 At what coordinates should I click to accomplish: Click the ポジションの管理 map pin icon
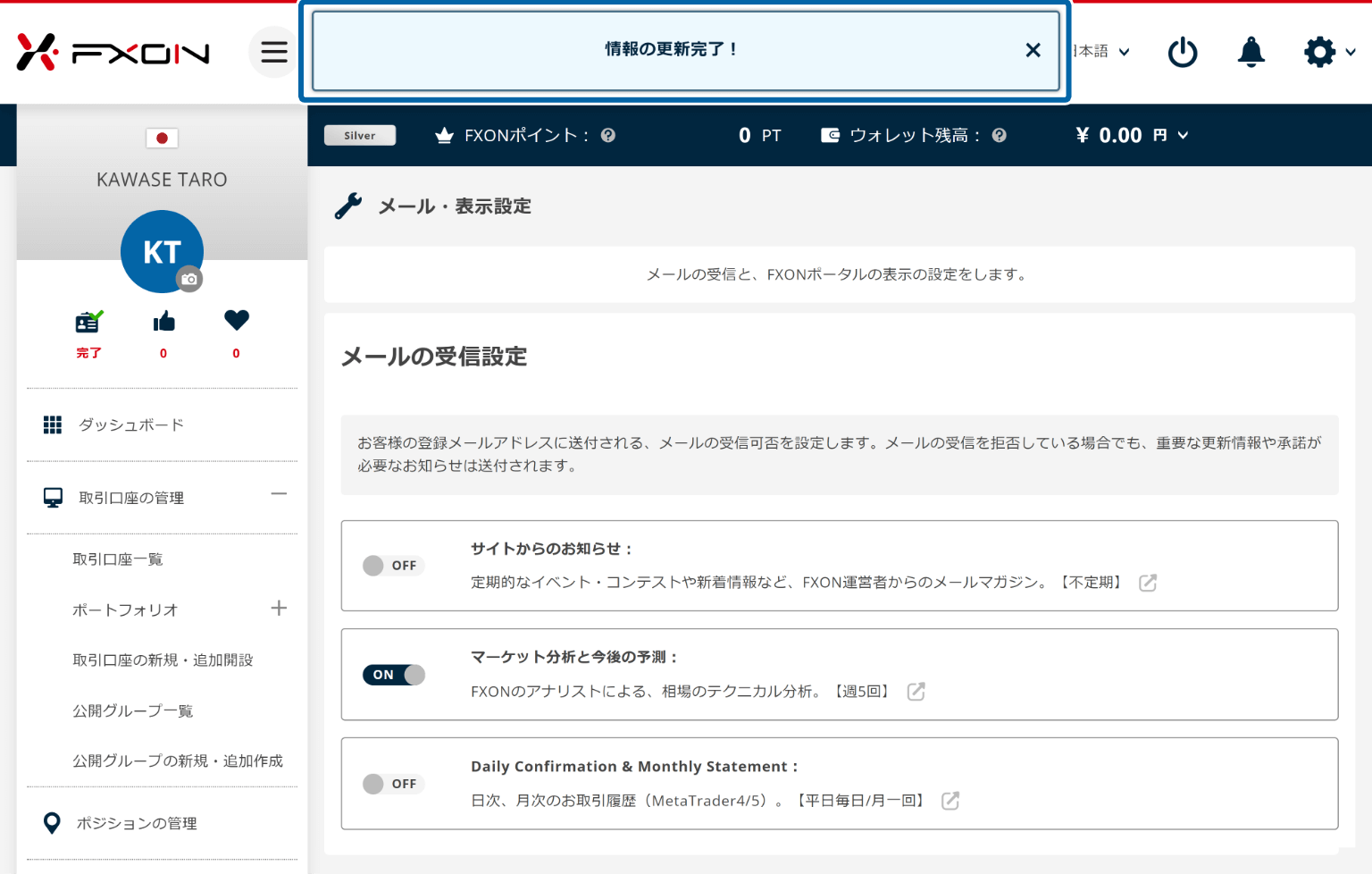(x=53, y=823)
